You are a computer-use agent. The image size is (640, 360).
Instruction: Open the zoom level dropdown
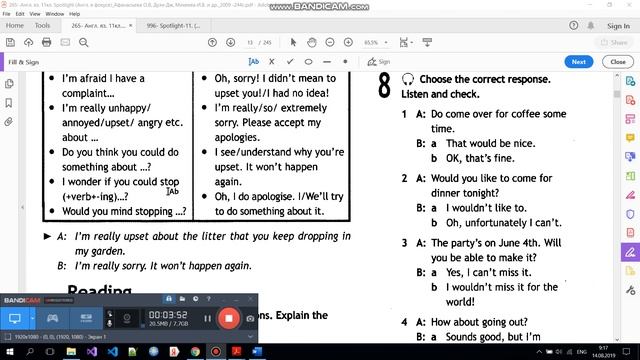click(386, 42)
